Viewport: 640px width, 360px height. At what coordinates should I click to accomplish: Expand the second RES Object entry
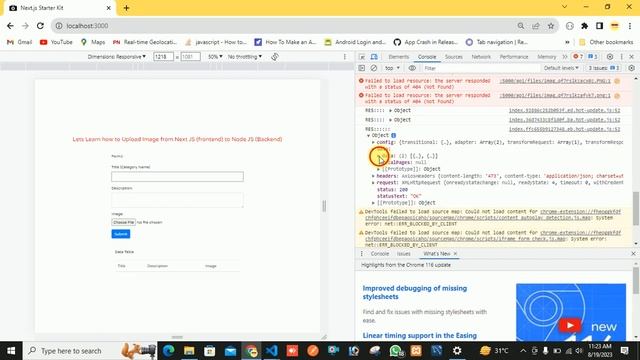click(x=390, y=120)
